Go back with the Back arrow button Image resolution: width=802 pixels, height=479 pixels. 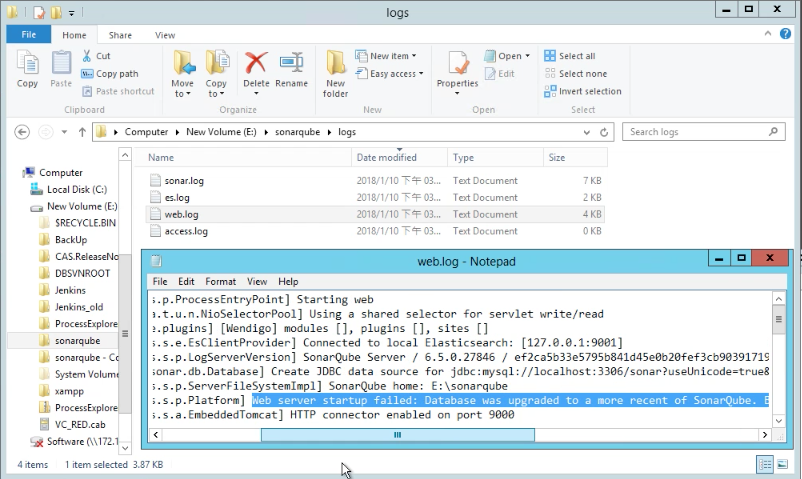[22, 132]
